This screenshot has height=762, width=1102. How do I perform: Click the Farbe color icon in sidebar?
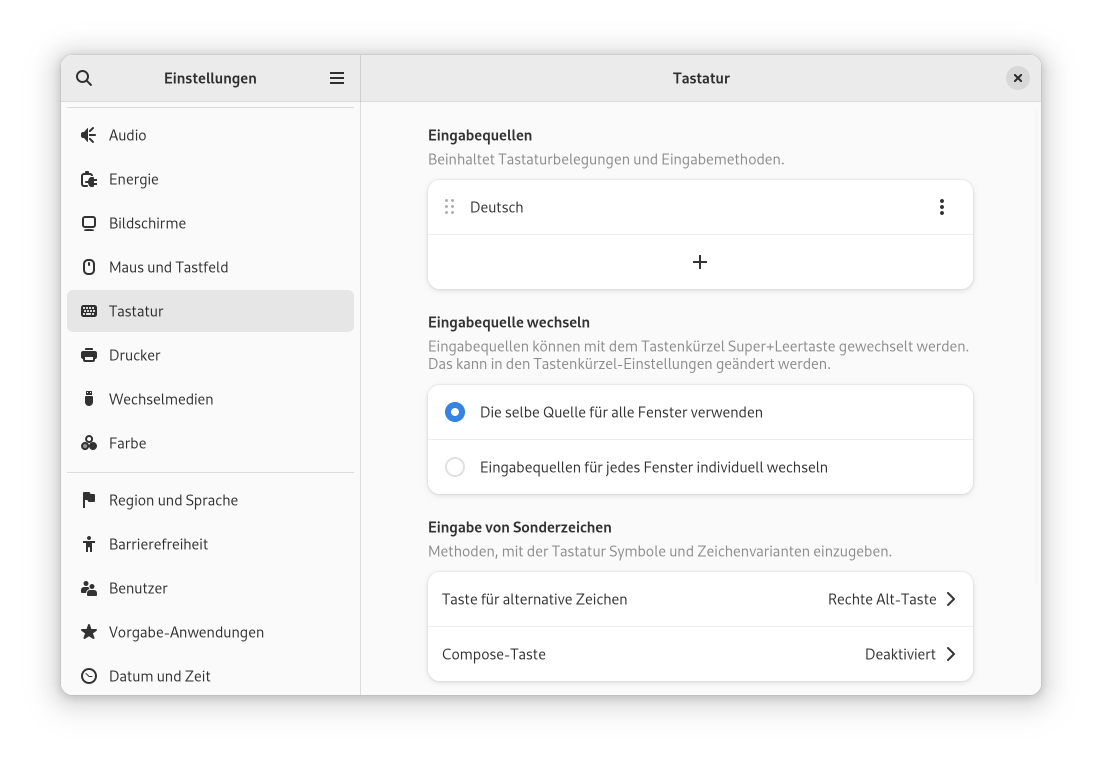89,443
